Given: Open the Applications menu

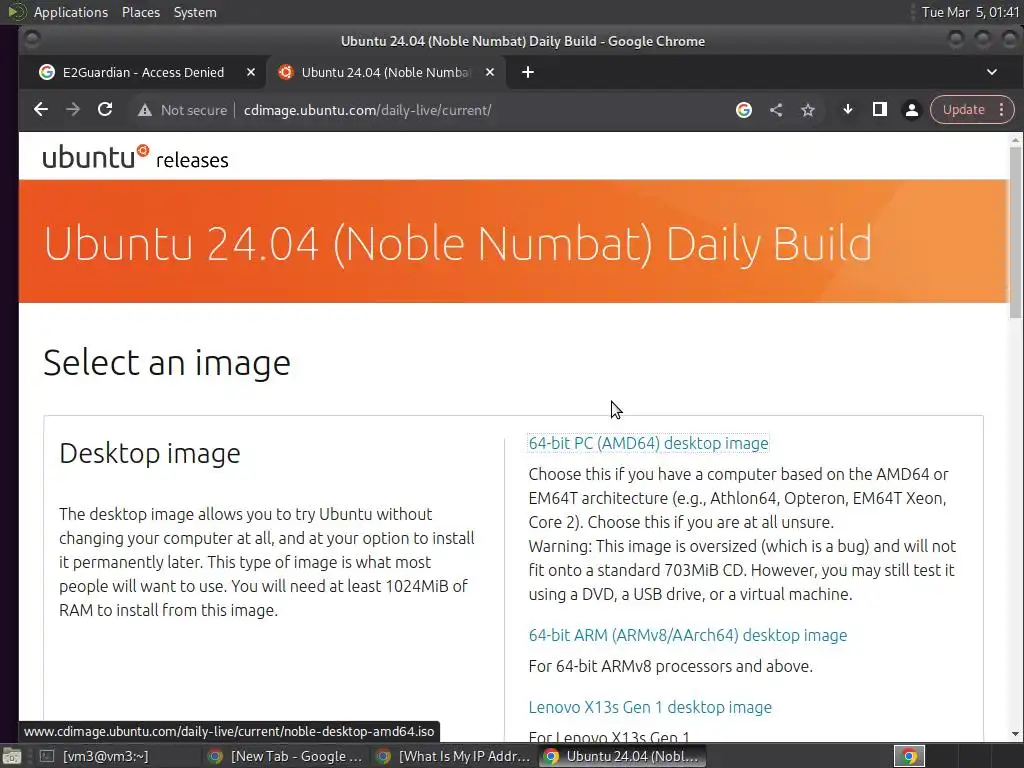Looking at the screenshot, I should 71,12.
